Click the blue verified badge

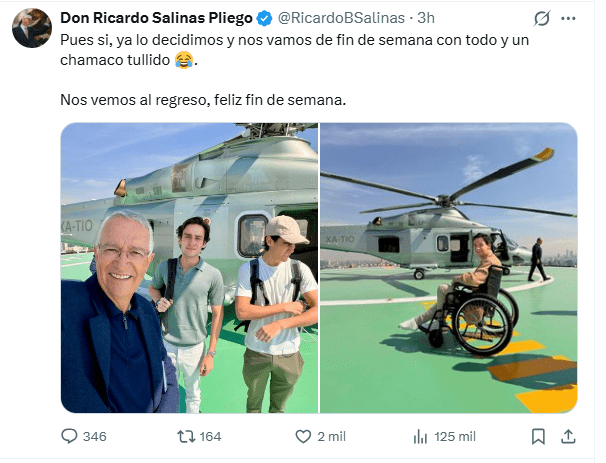tap(264, 18)
